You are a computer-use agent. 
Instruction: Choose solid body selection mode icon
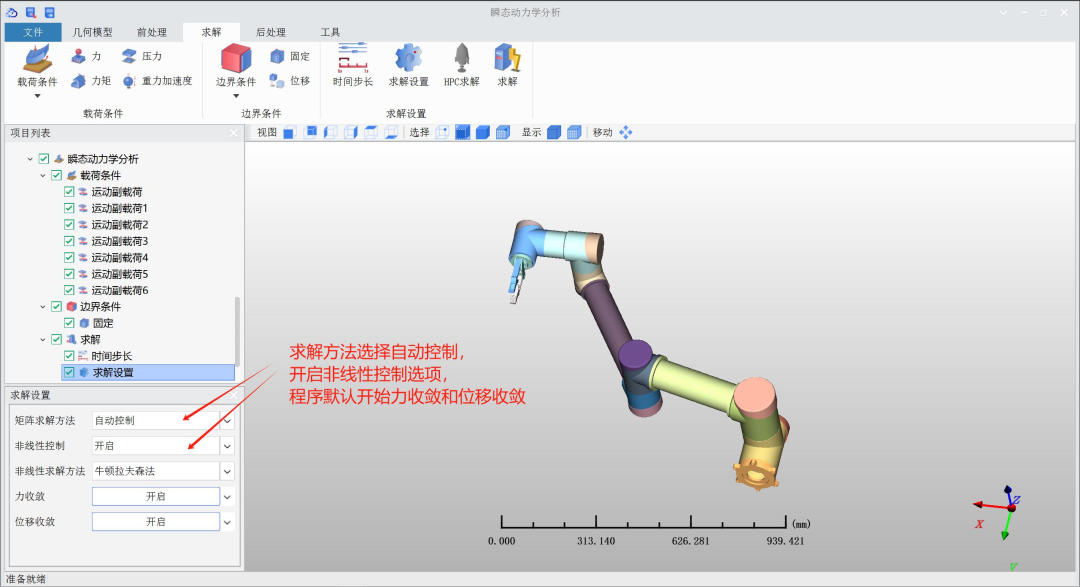[483, 132]
